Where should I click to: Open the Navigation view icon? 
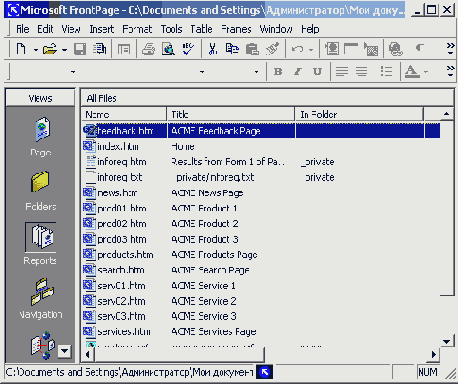point(41,292)
